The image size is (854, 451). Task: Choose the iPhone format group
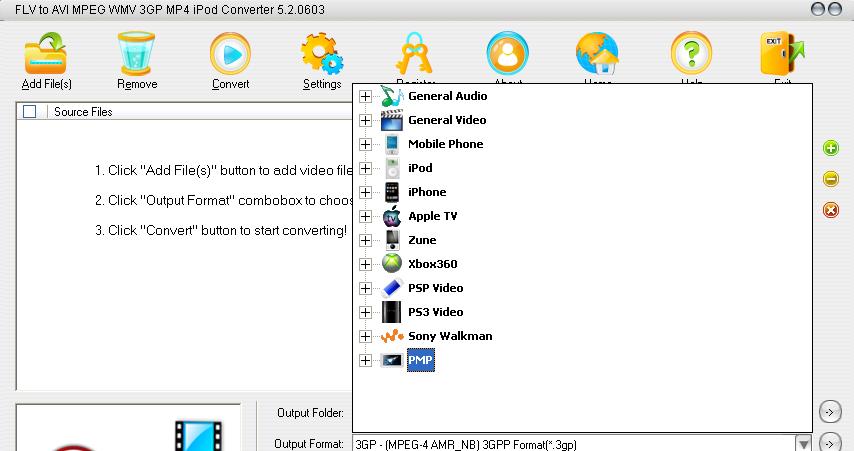click(427, 192)
